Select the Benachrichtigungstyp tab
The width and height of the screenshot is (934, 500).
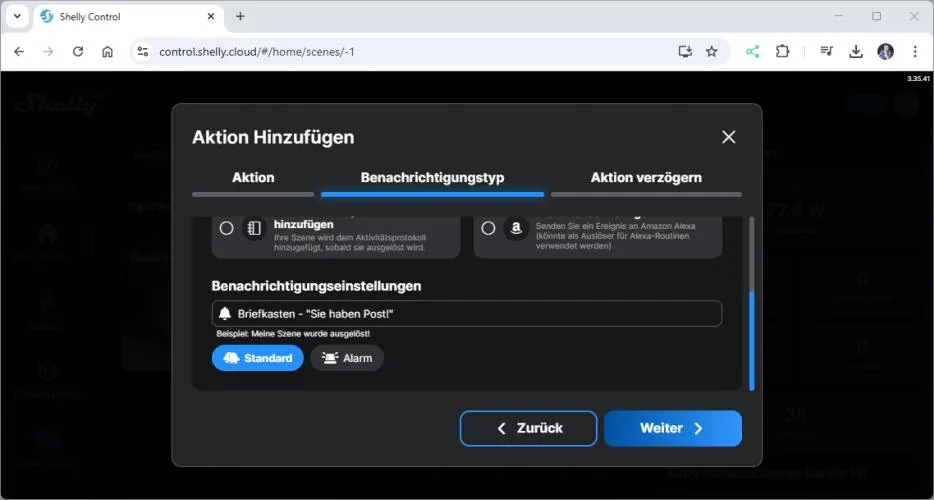[432, 178]
